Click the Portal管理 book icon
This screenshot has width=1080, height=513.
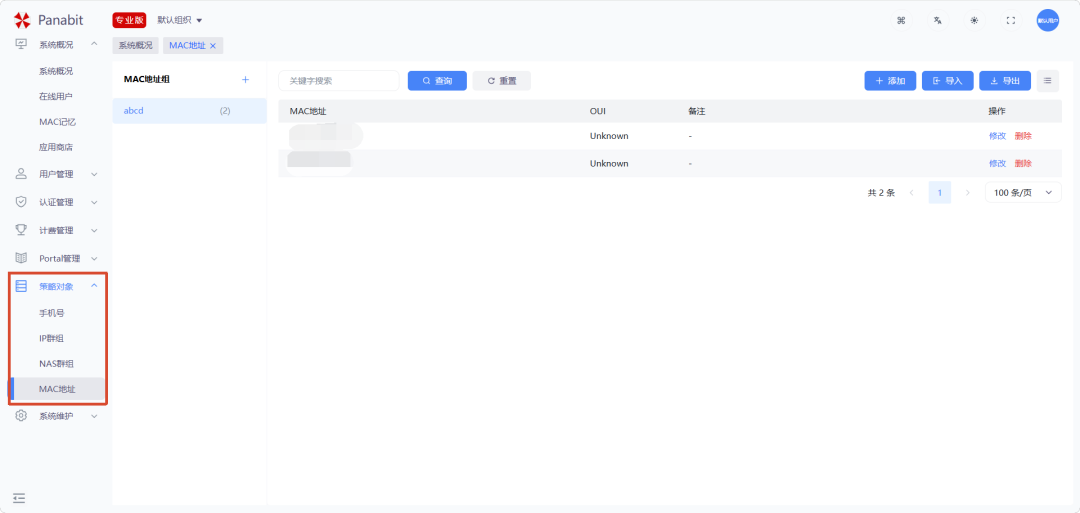point(21,258)
